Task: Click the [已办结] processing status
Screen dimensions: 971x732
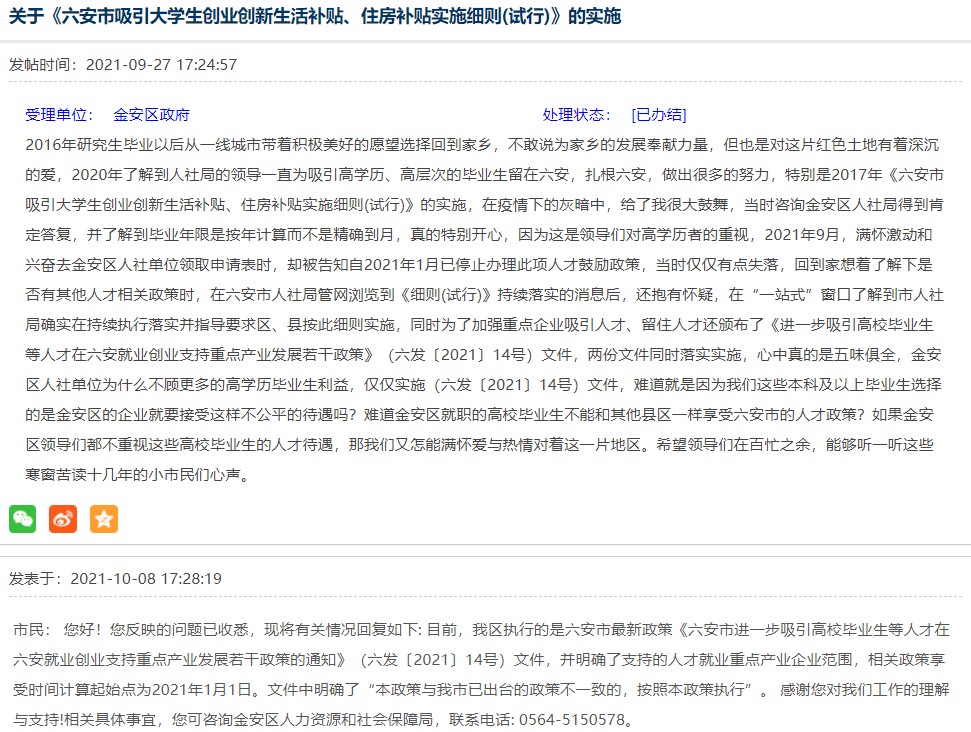Action: (658, 115)
